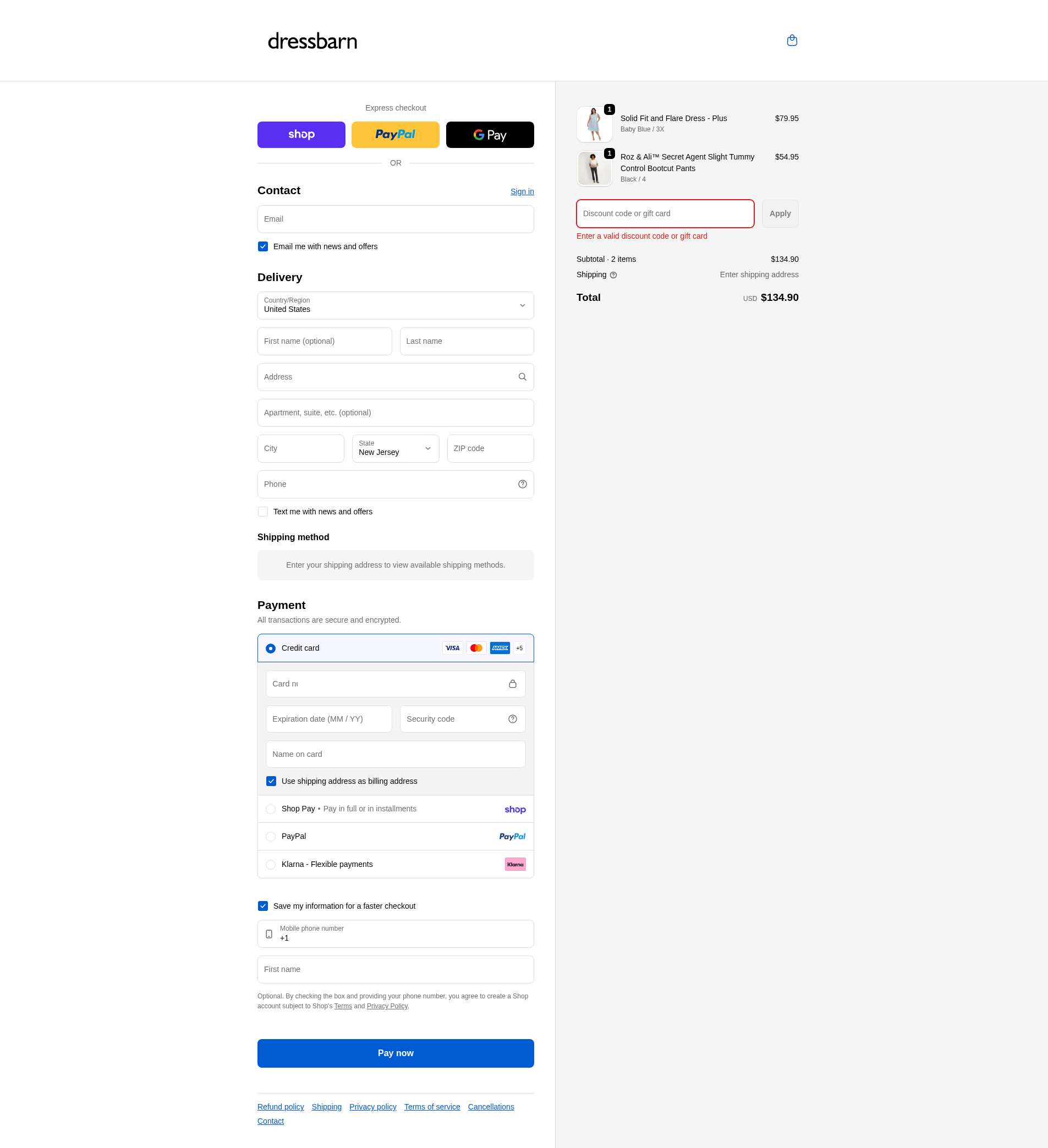Click the Sign in link

tap(522, 191)
